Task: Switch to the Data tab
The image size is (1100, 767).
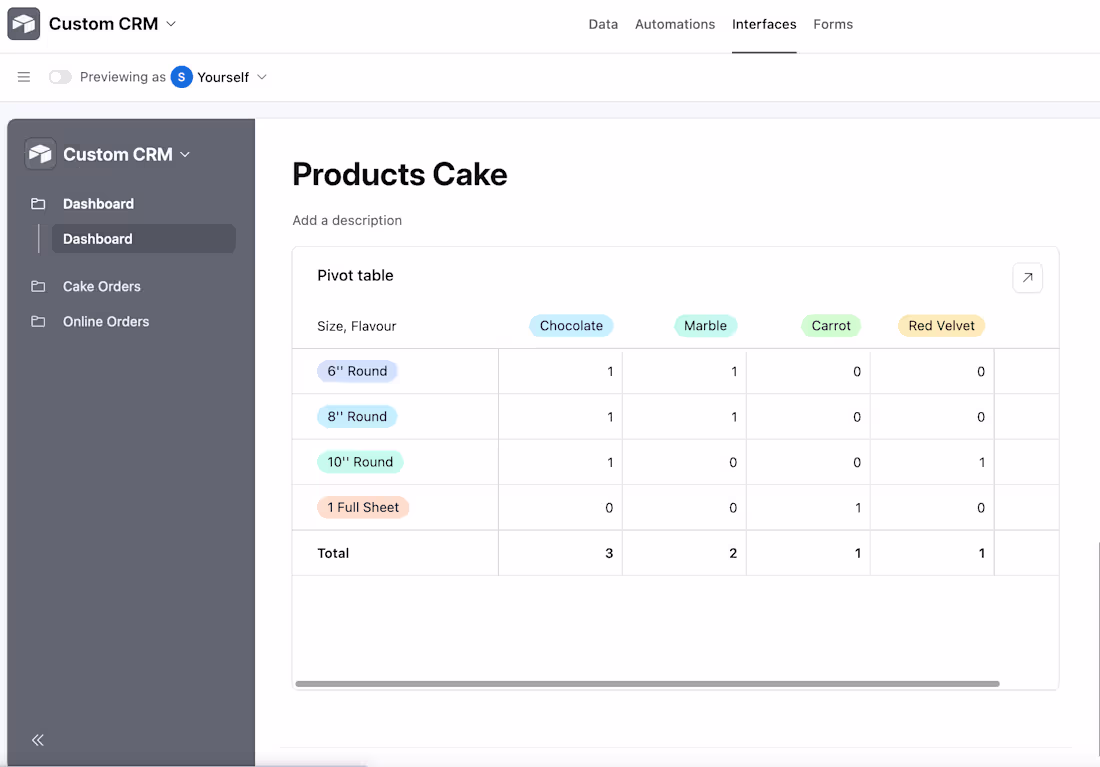Action: click(603, 24)
